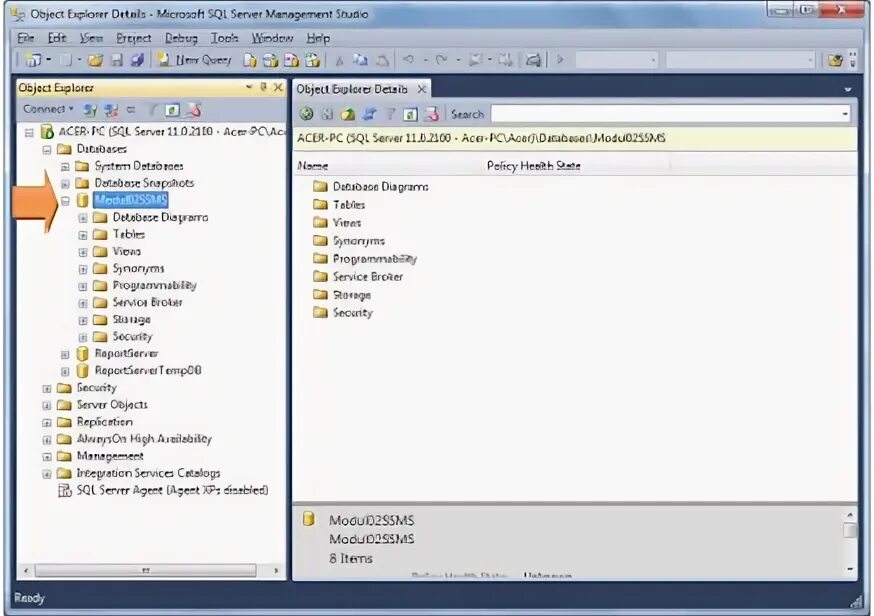Click the Start Debugging play icon
The height and width of the screenshot is (616, 874).
(x=560, y=59)
